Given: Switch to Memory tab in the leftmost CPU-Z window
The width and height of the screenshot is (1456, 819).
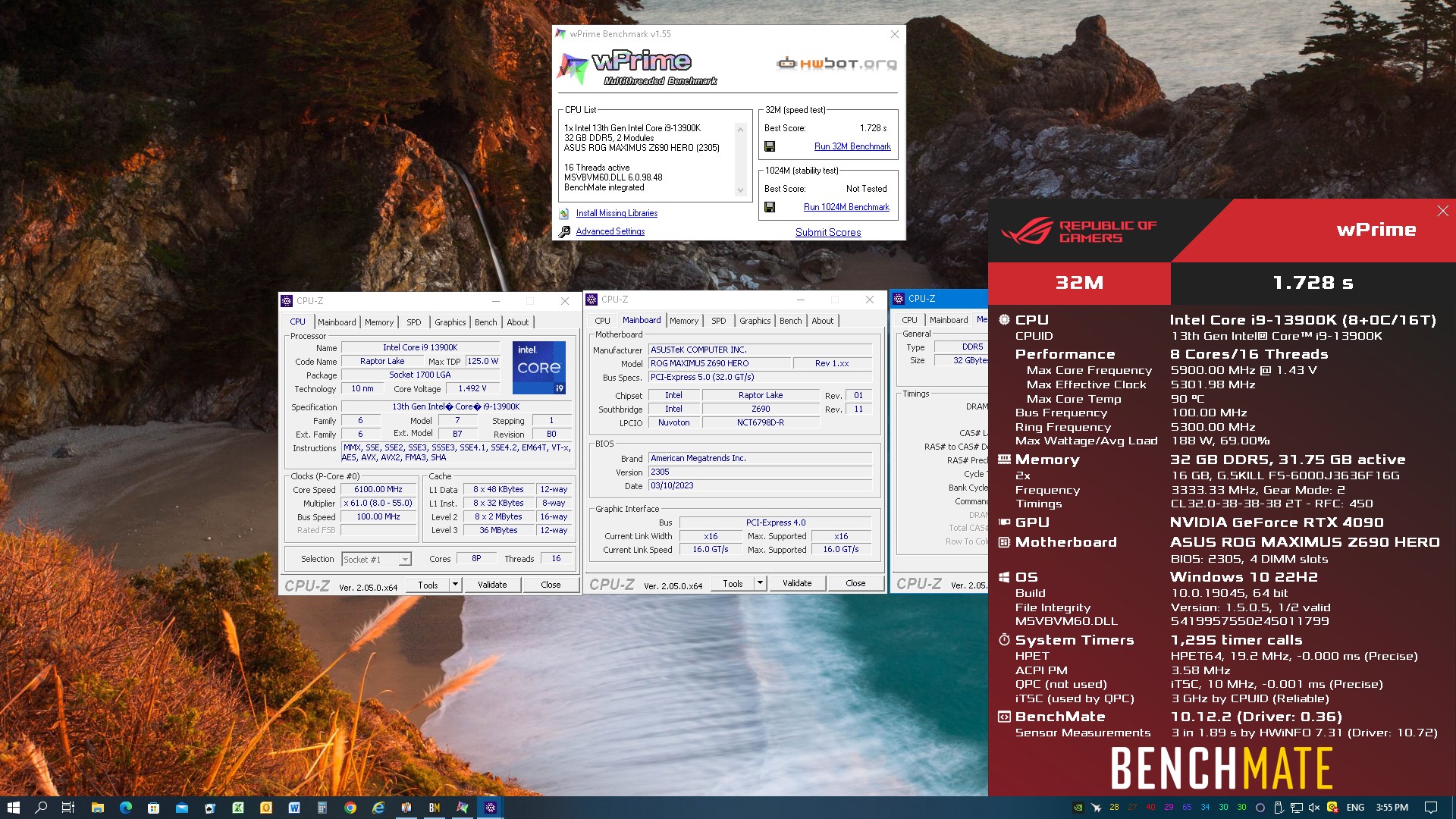Looking at the screenshot, I should (379, 322).
